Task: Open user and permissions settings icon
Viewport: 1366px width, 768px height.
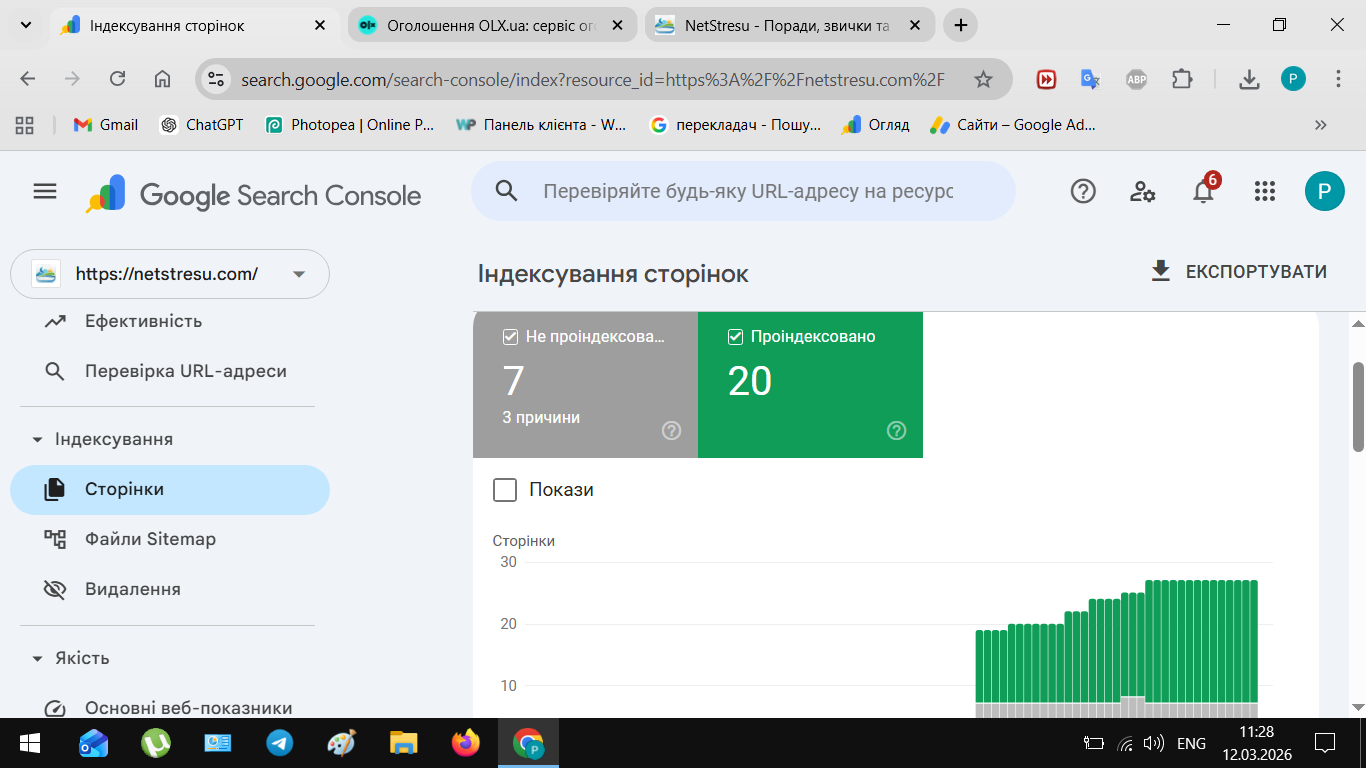Action: [1143, 191]
